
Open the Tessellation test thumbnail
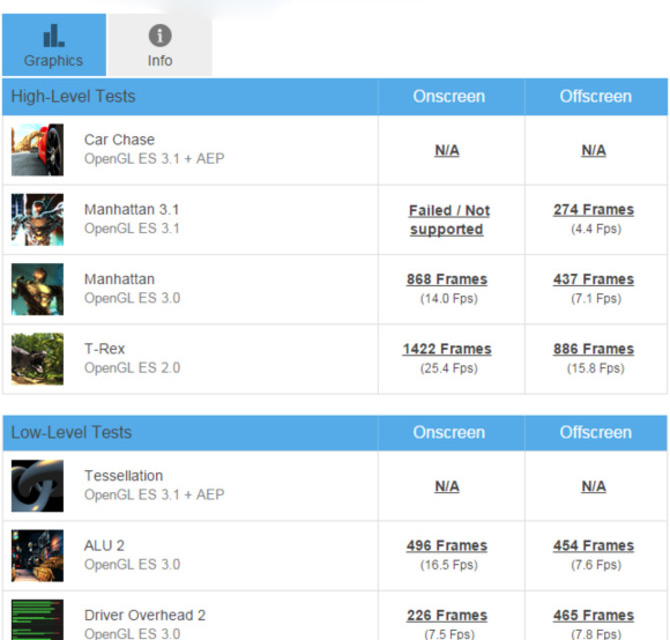[38, 486]
